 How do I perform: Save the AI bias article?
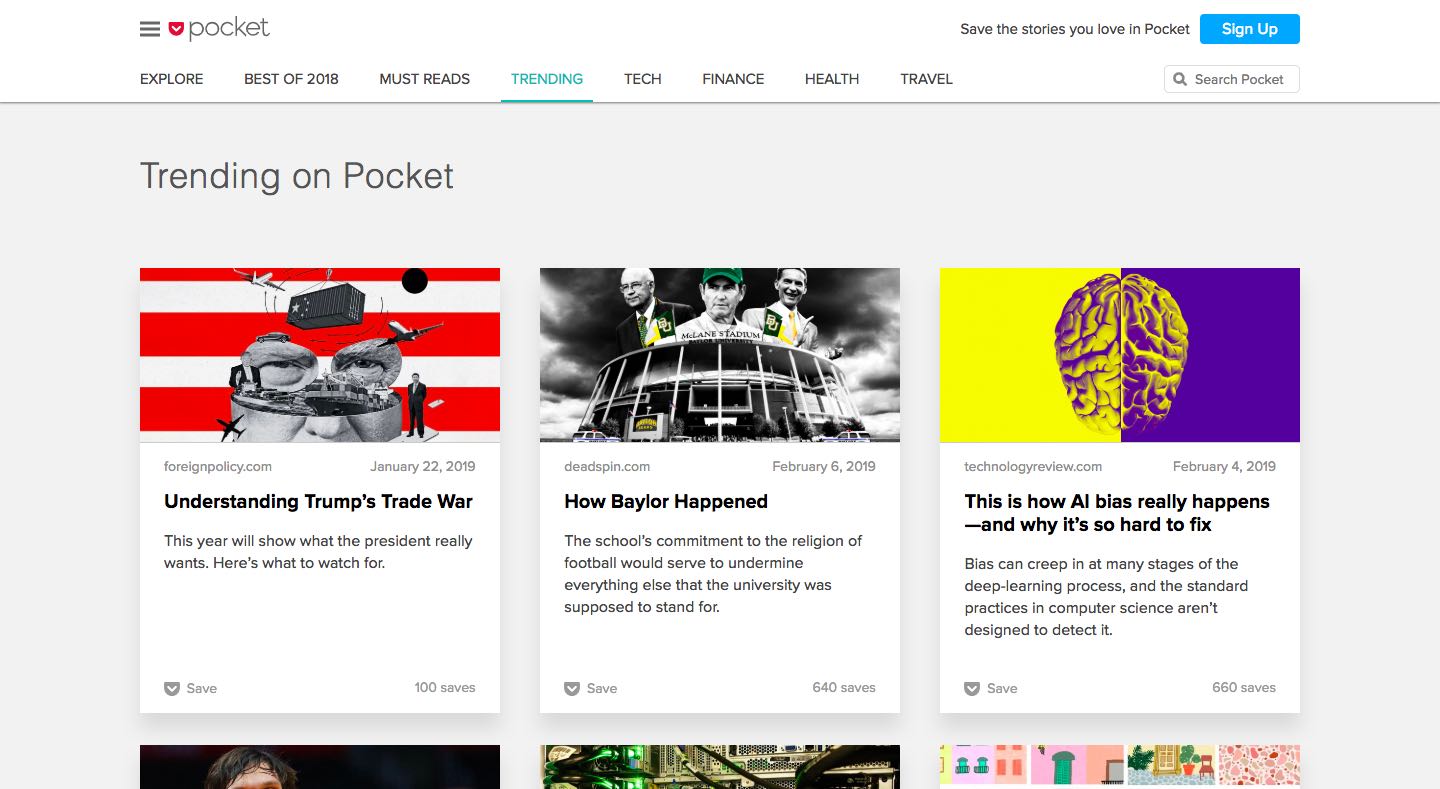click(990, 688)
